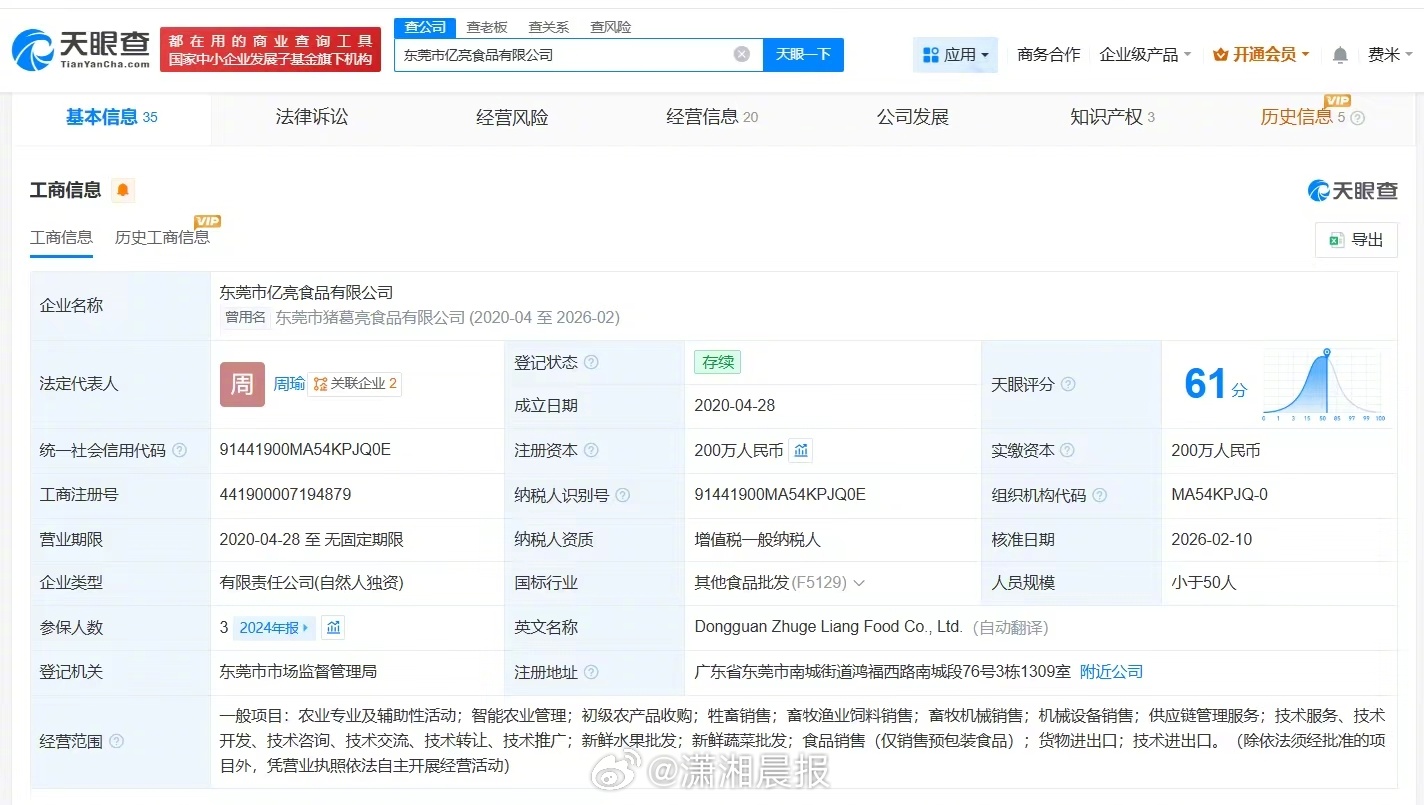Expand 其他食品批发 industry classification
Screen dimensions: 1424x805
[859, 583]
